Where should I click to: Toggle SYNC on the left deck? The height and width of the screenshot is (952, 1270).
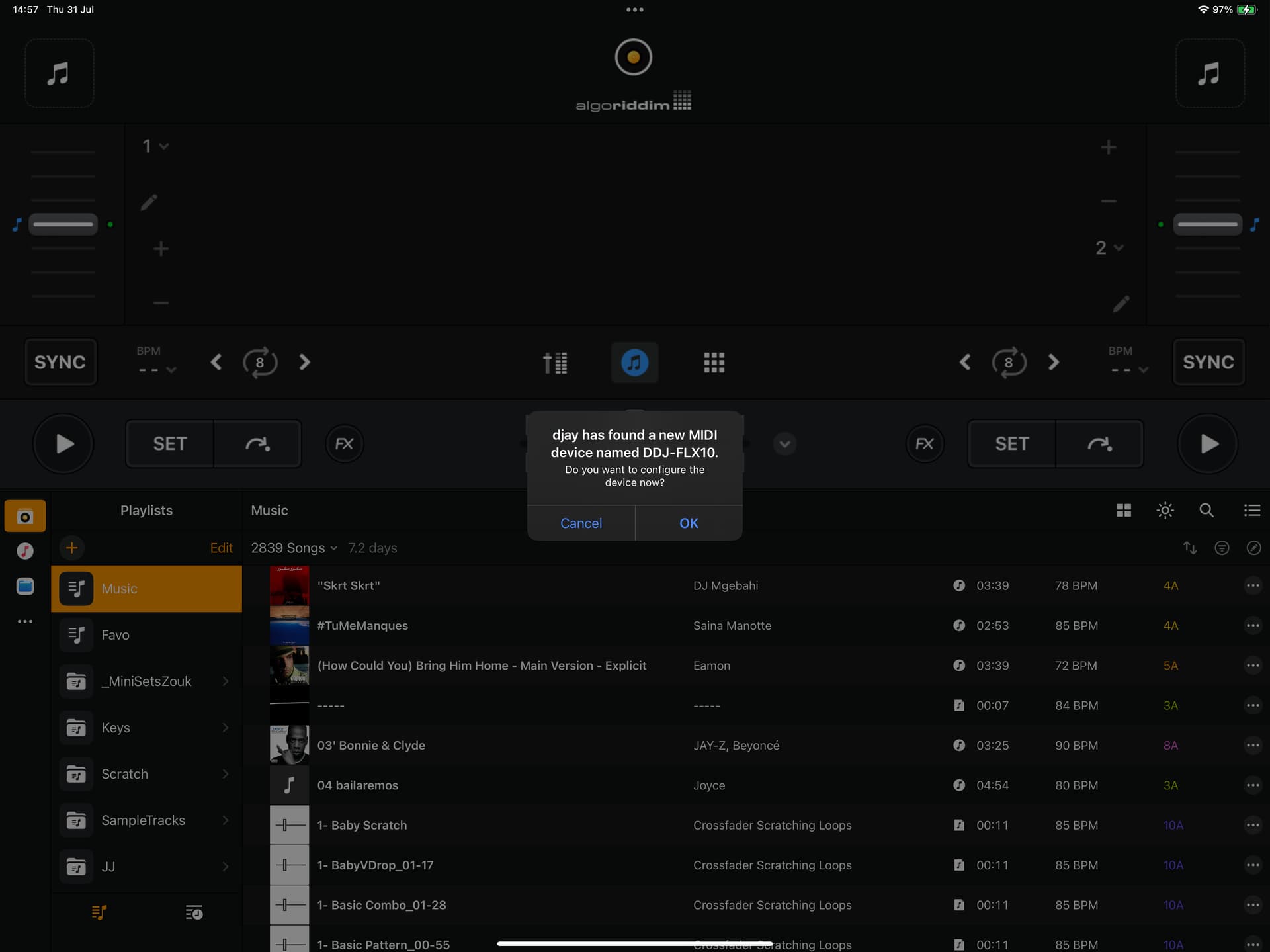(60, 362)
